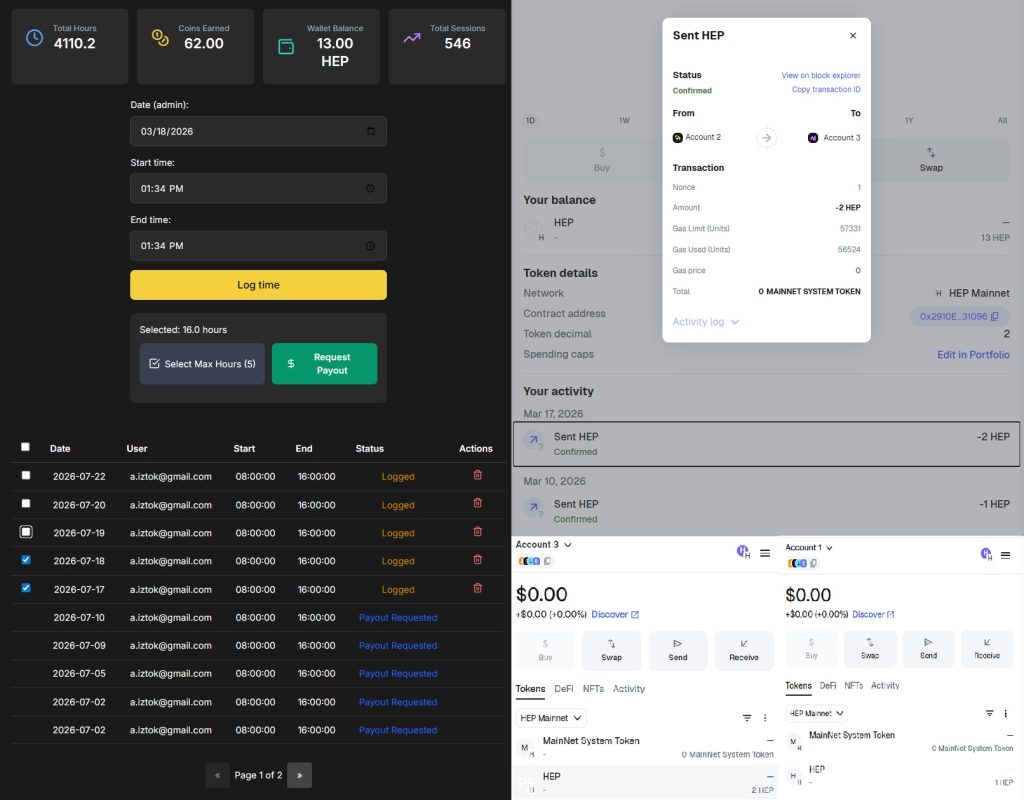The height and width of the screenshot is (800, 1024).
Task: Click the Receive icon in Account 1 wallet
Action: point(988,649)
